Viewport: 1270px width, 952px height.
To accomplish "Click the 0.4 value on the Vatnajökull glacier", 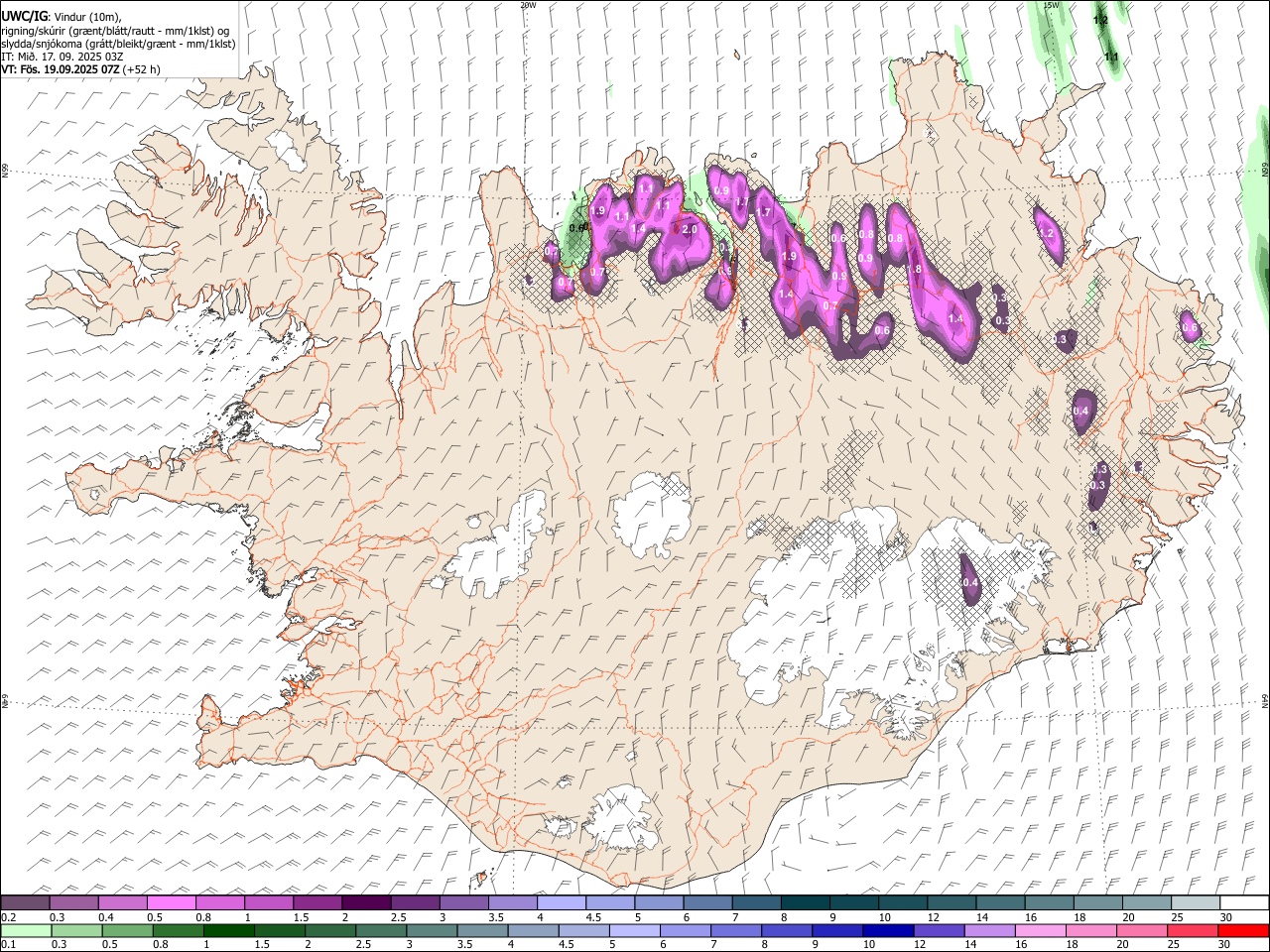I will click(969, 582).
